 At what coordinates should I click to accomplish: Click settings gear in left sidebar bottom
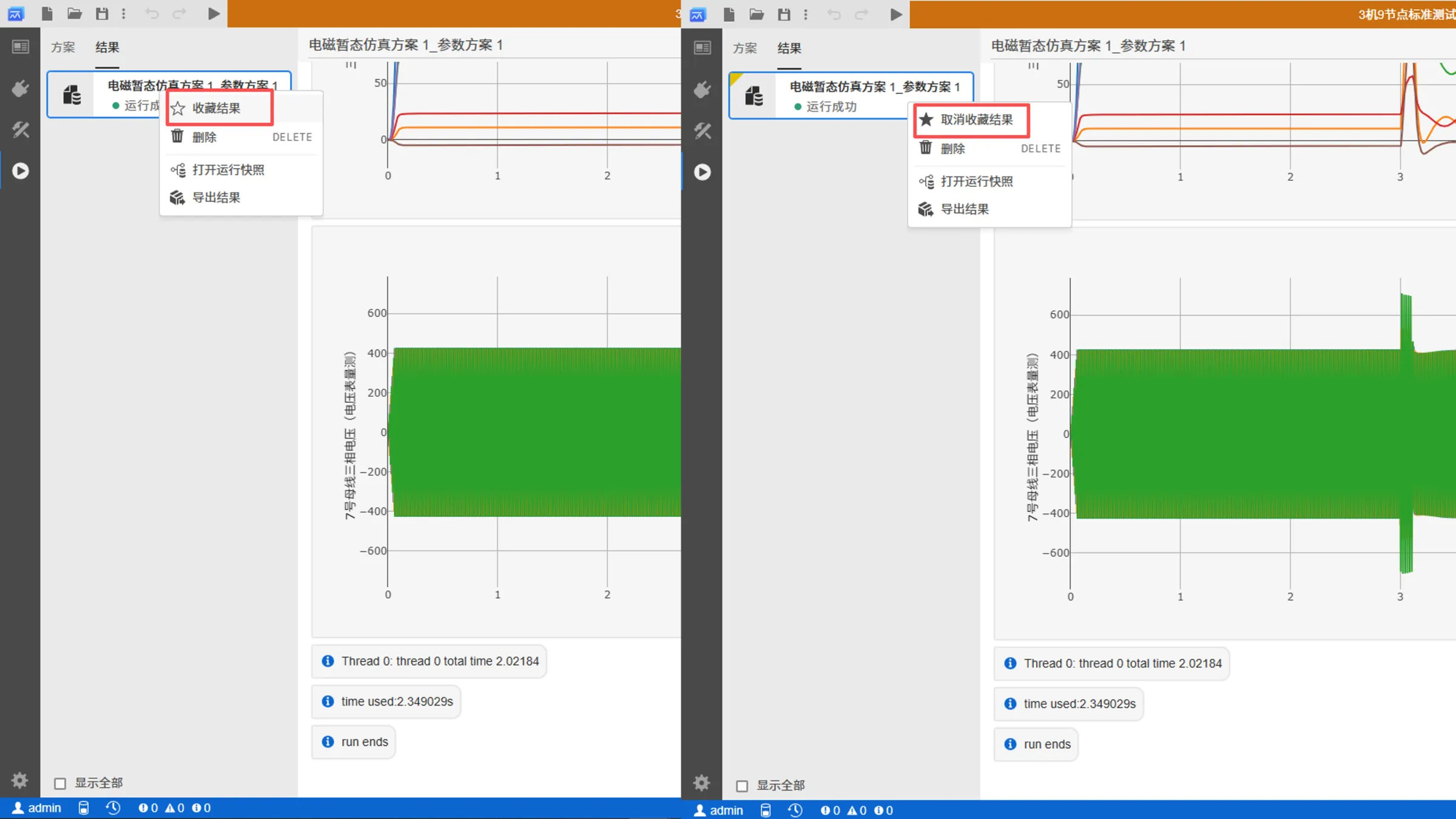(x=19, y=780)
